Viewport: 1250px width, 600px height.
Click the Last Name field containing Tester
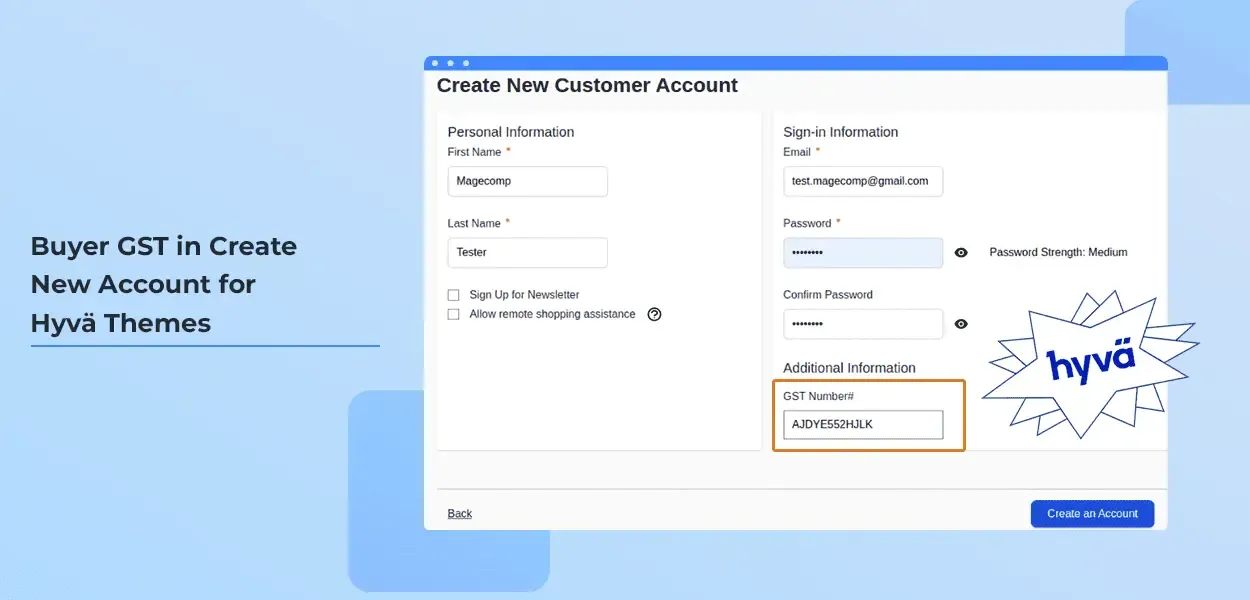527,253
